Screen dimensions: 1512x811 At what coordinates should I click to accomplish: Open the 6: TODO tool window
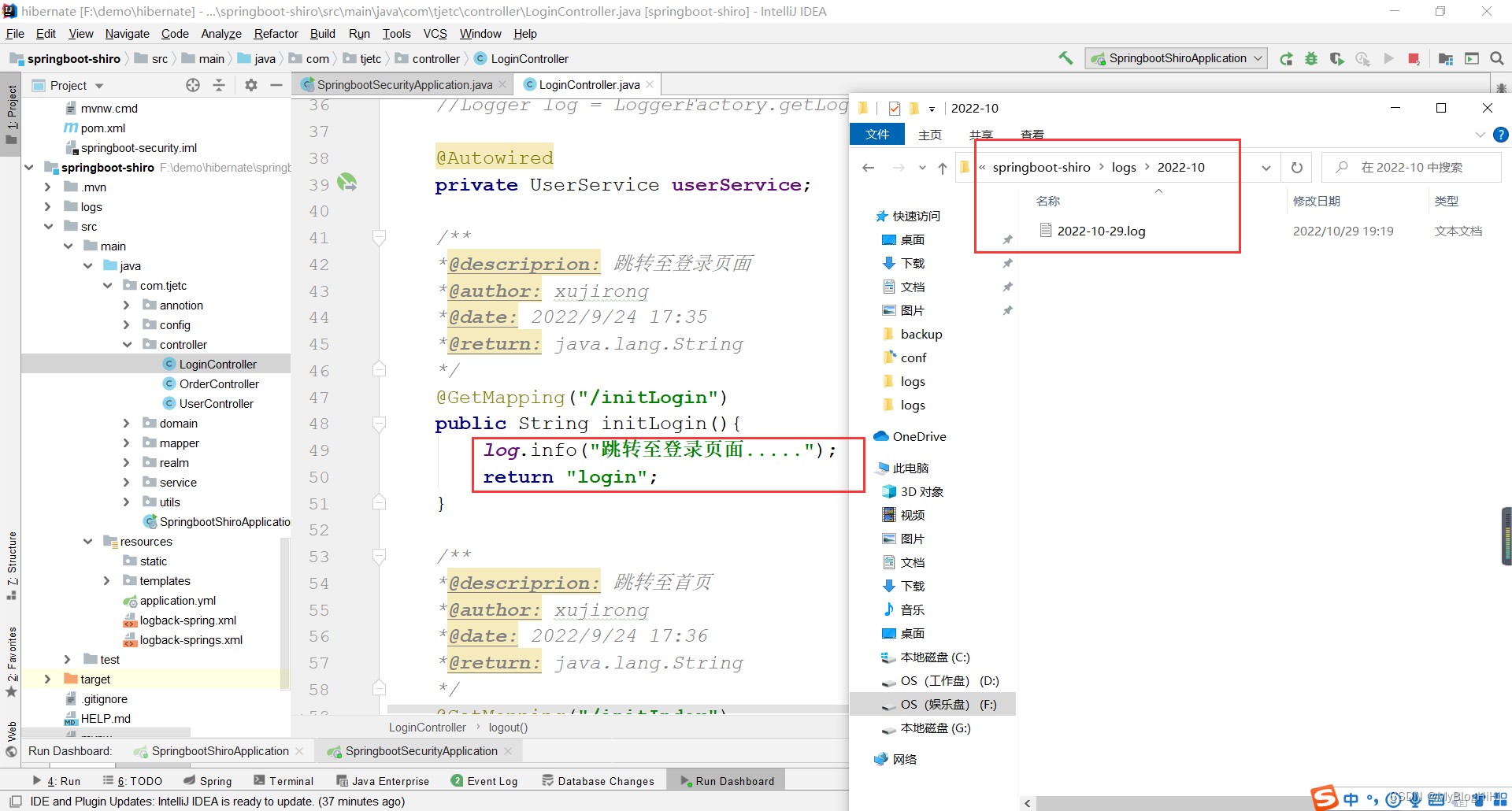click(132, 781)
